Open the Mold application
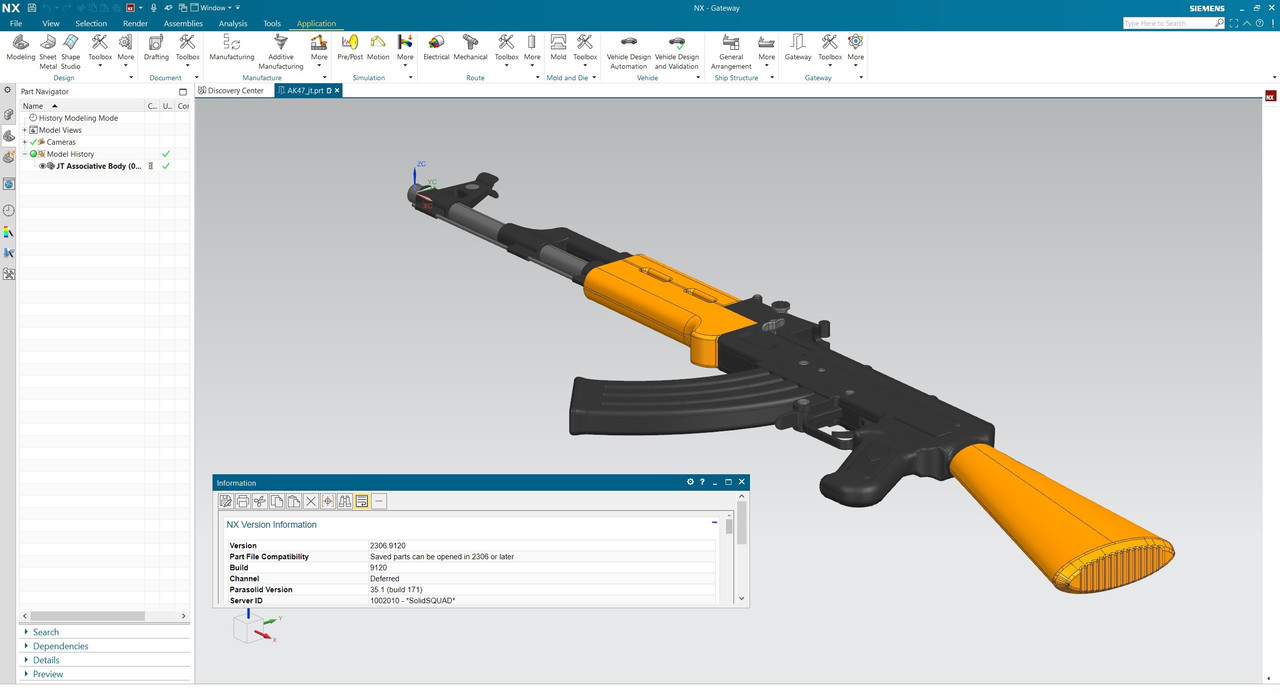The image size is (1280, 695). coord(558,47)
